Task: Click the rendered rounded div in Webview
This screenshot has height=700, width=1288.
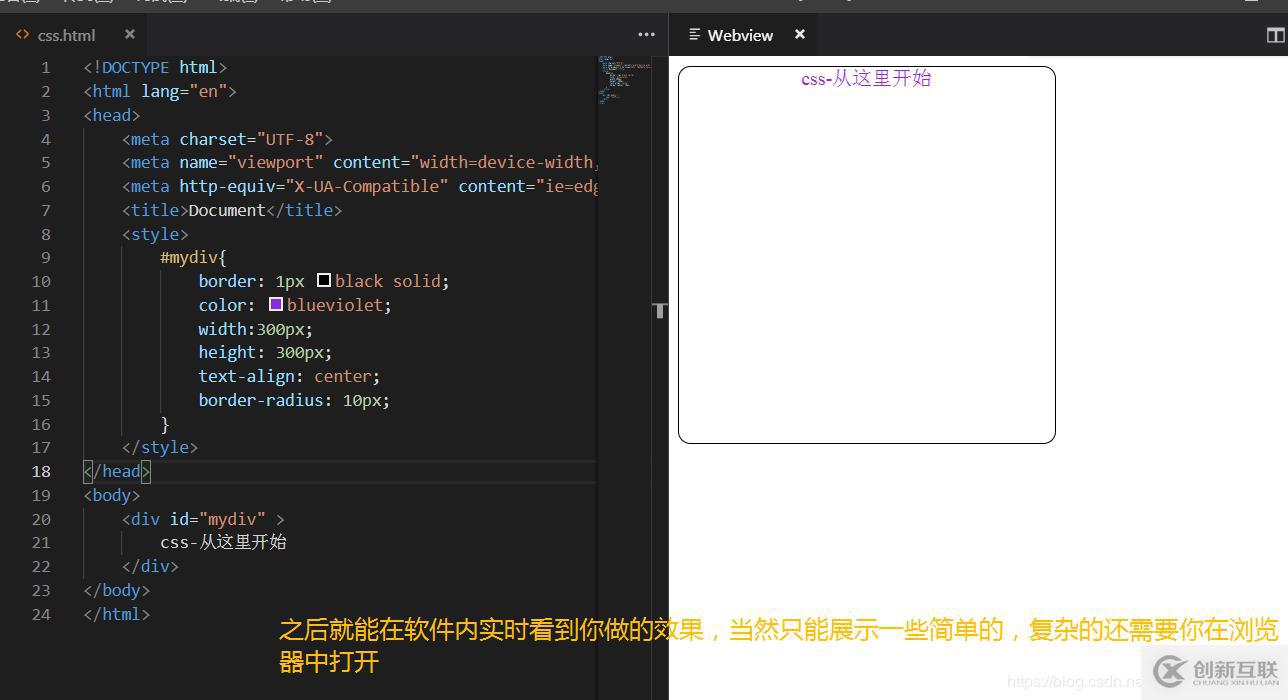Action: (866, 255)
